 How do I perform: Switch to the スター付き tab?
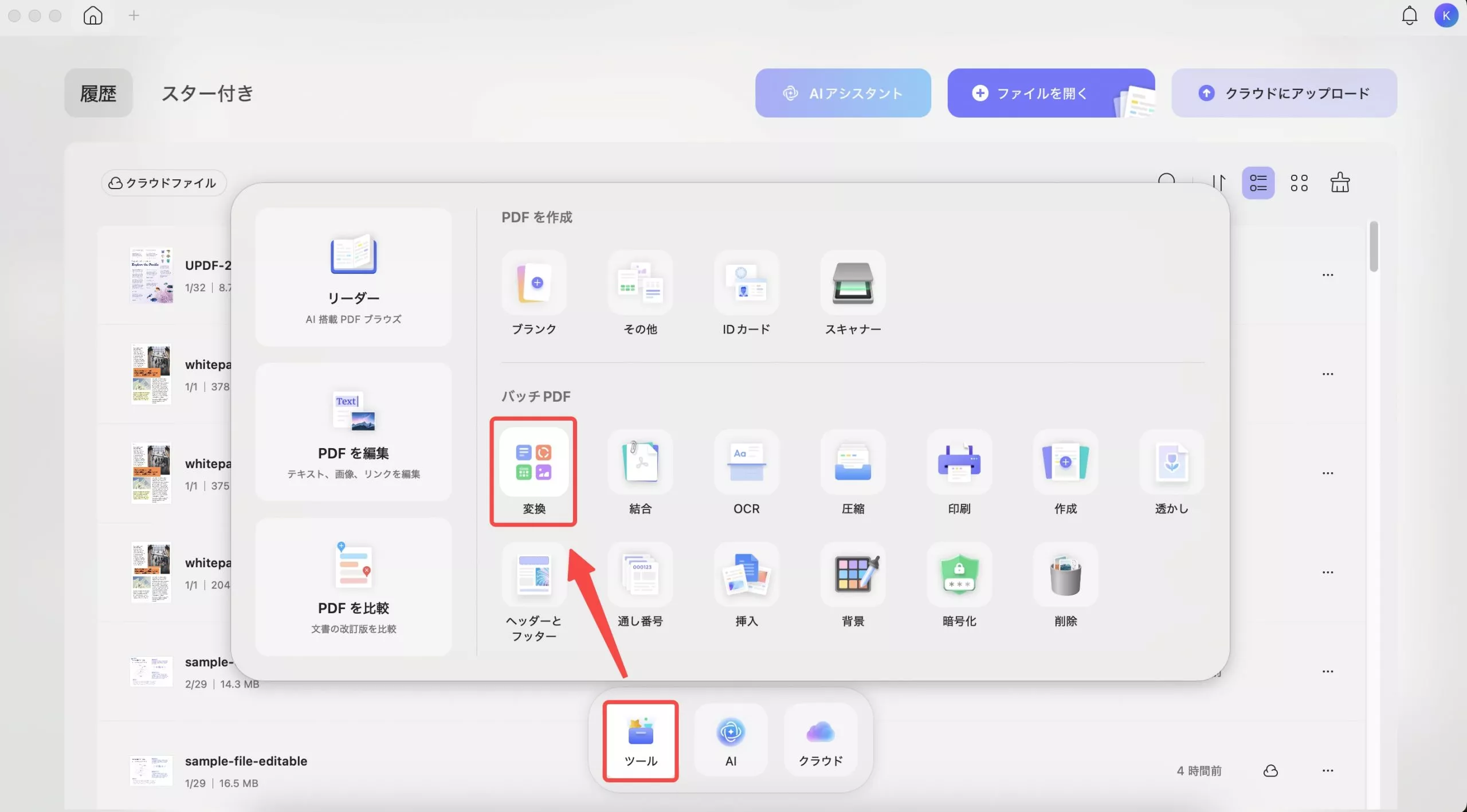pos(207,93)
